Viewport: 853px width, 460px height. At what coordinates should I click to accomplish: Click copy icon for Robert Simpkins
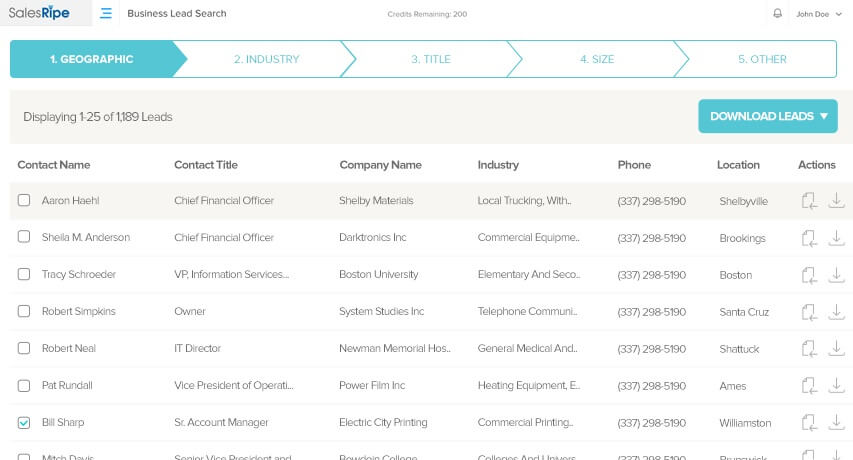[809, 312]
